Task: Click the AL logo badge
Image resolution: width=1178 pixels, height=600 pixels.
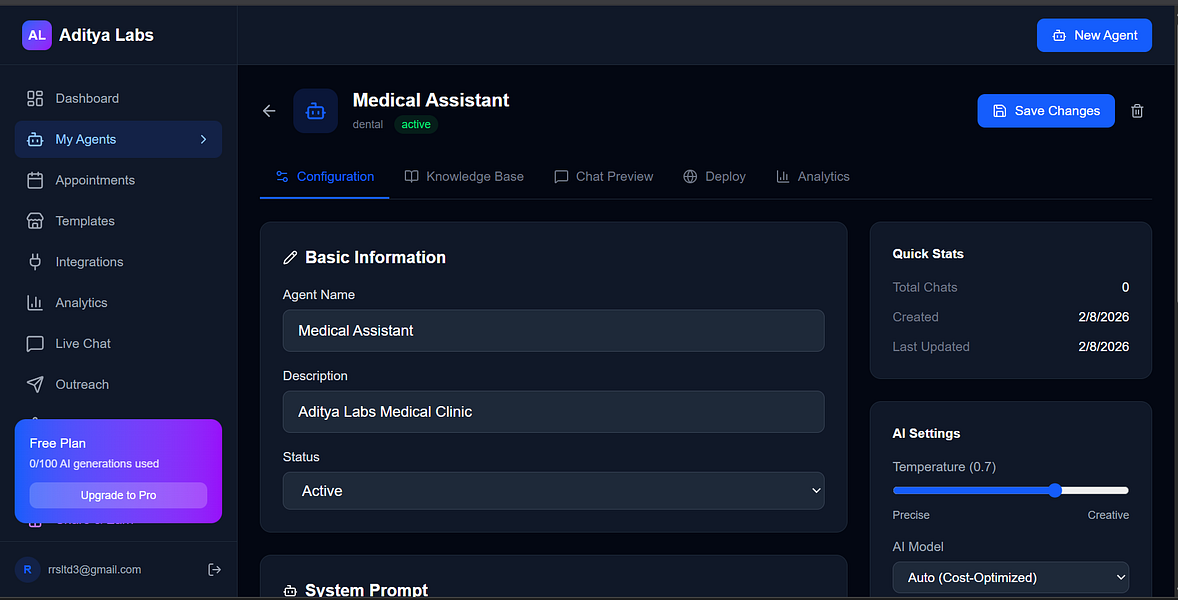Action: (x=37, y=35)
